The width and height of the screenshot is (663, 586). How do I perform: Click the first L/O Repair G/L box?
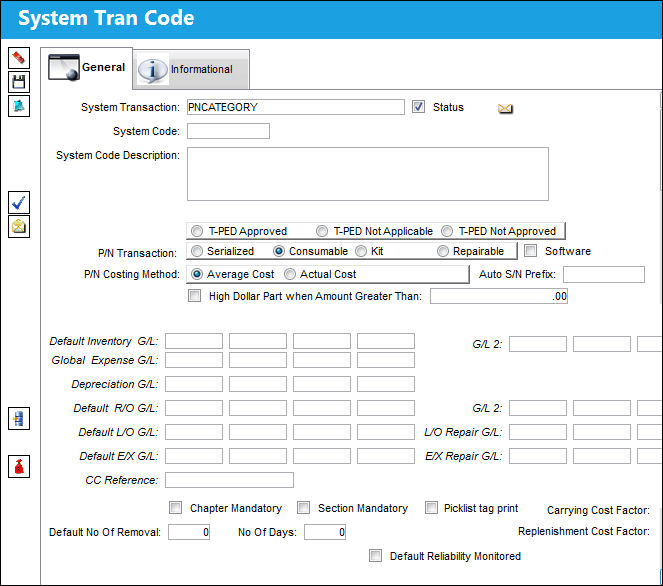pyautogui.click(x=538, y=432)
